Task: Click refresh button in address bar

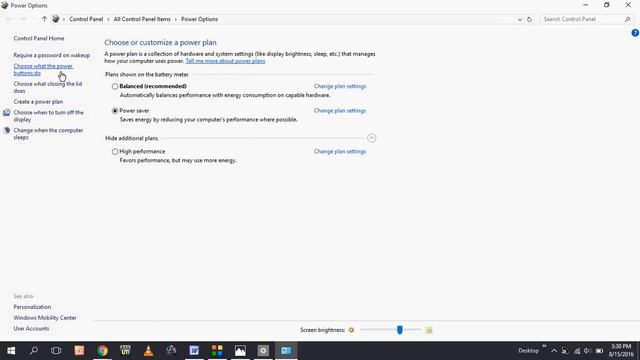Action: coord(529,19)
